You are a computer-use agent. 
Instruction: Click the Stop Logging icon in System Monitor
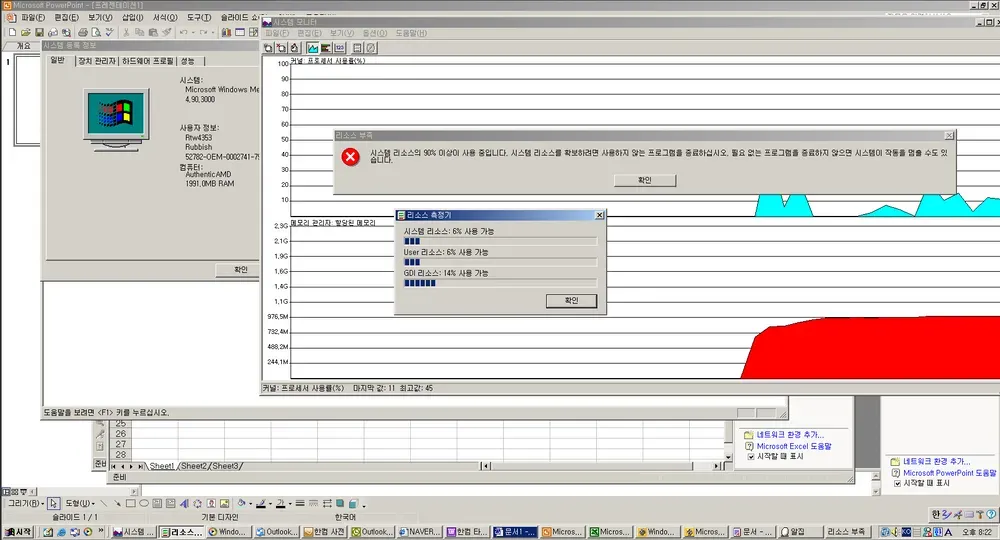pyautogui.click(x=371, y=48)
